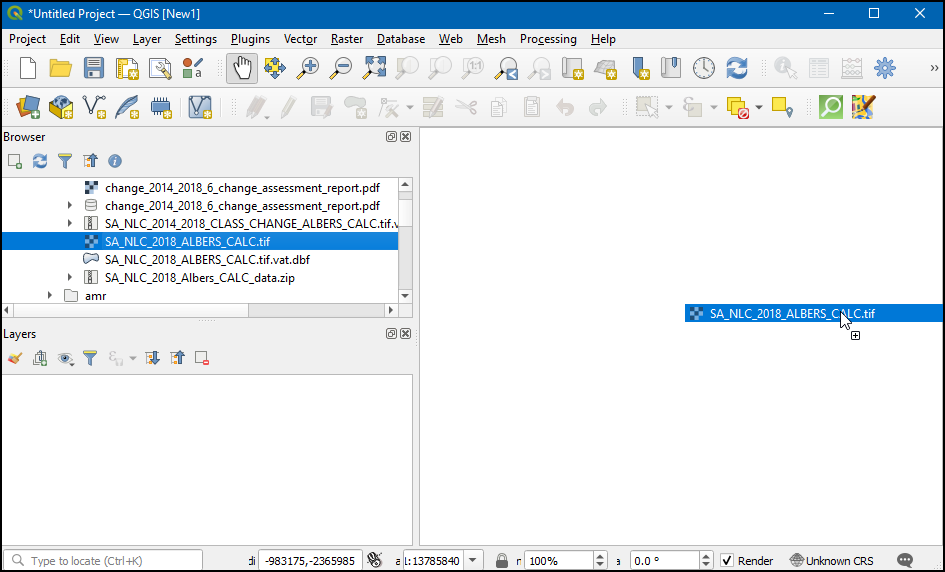Open the Processing Toolbox gear icon

tap(884, 68)
